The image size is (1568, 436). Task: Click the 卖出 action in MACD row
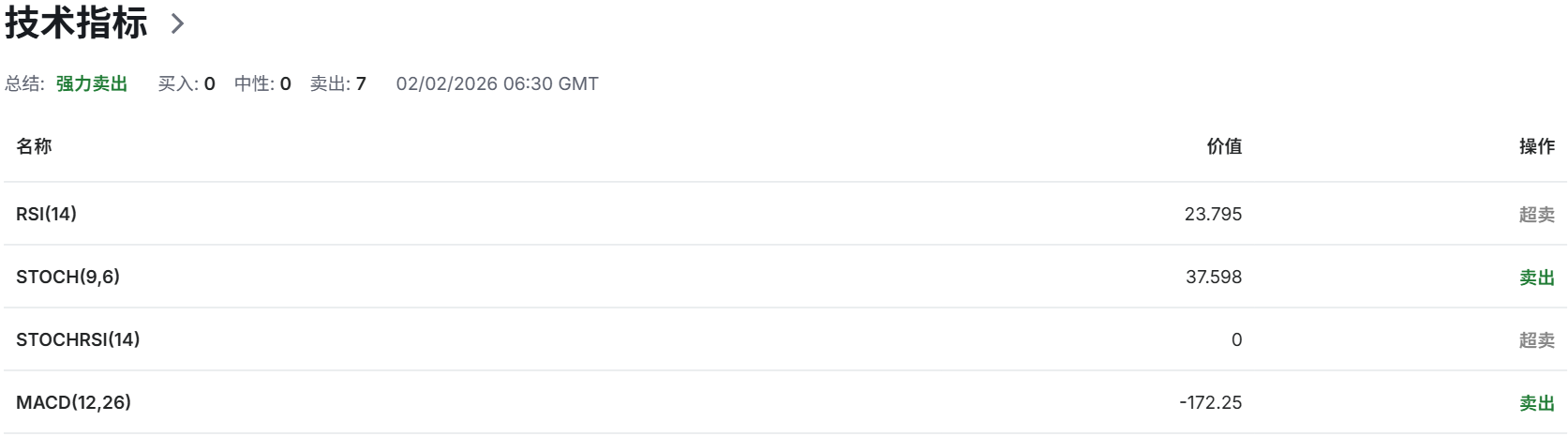(1536, 403)
